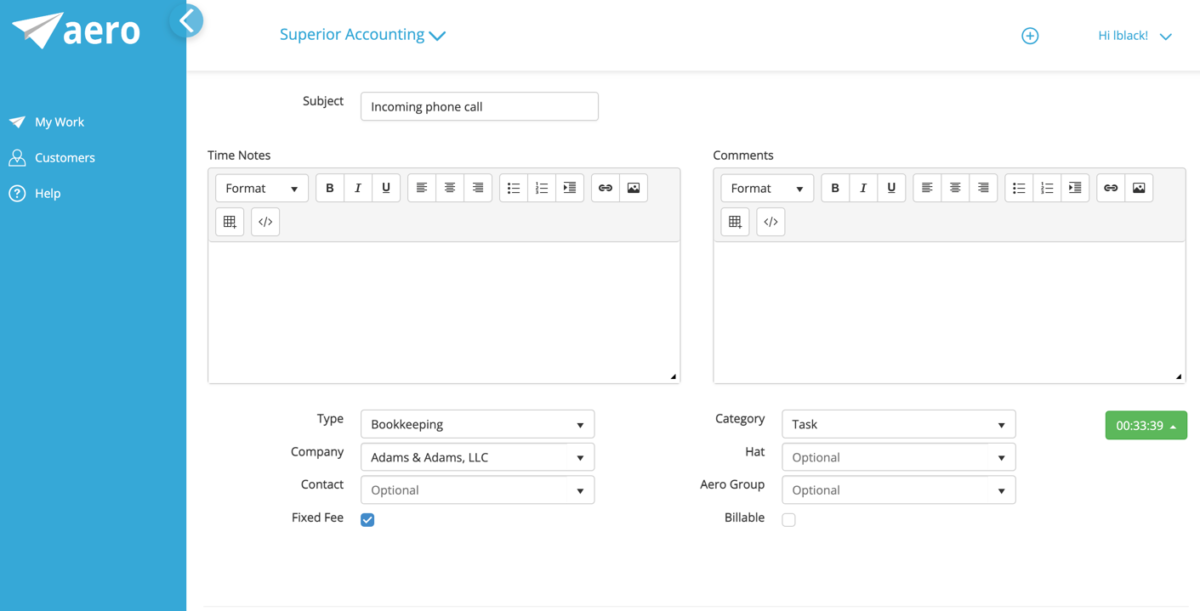Insert a table in Time Notes
Screen dimensions: 1200x611
tap(229, 221)
